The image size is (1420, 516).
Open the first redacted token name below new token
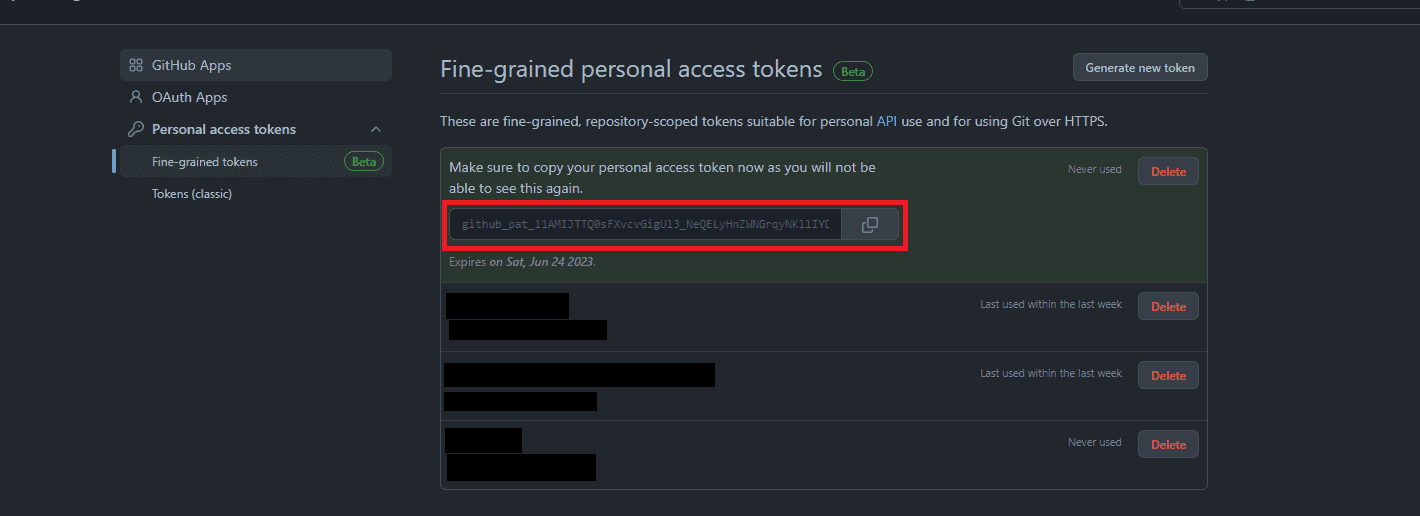click(x=507, y=305)
